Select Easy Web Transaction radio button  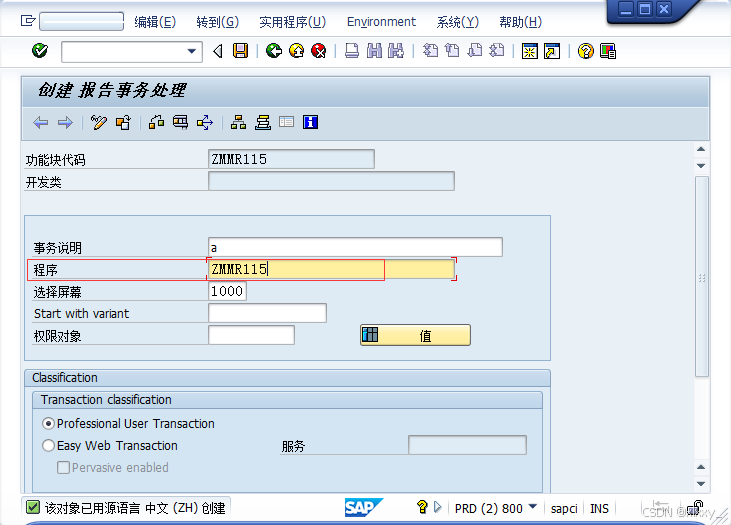48,446
